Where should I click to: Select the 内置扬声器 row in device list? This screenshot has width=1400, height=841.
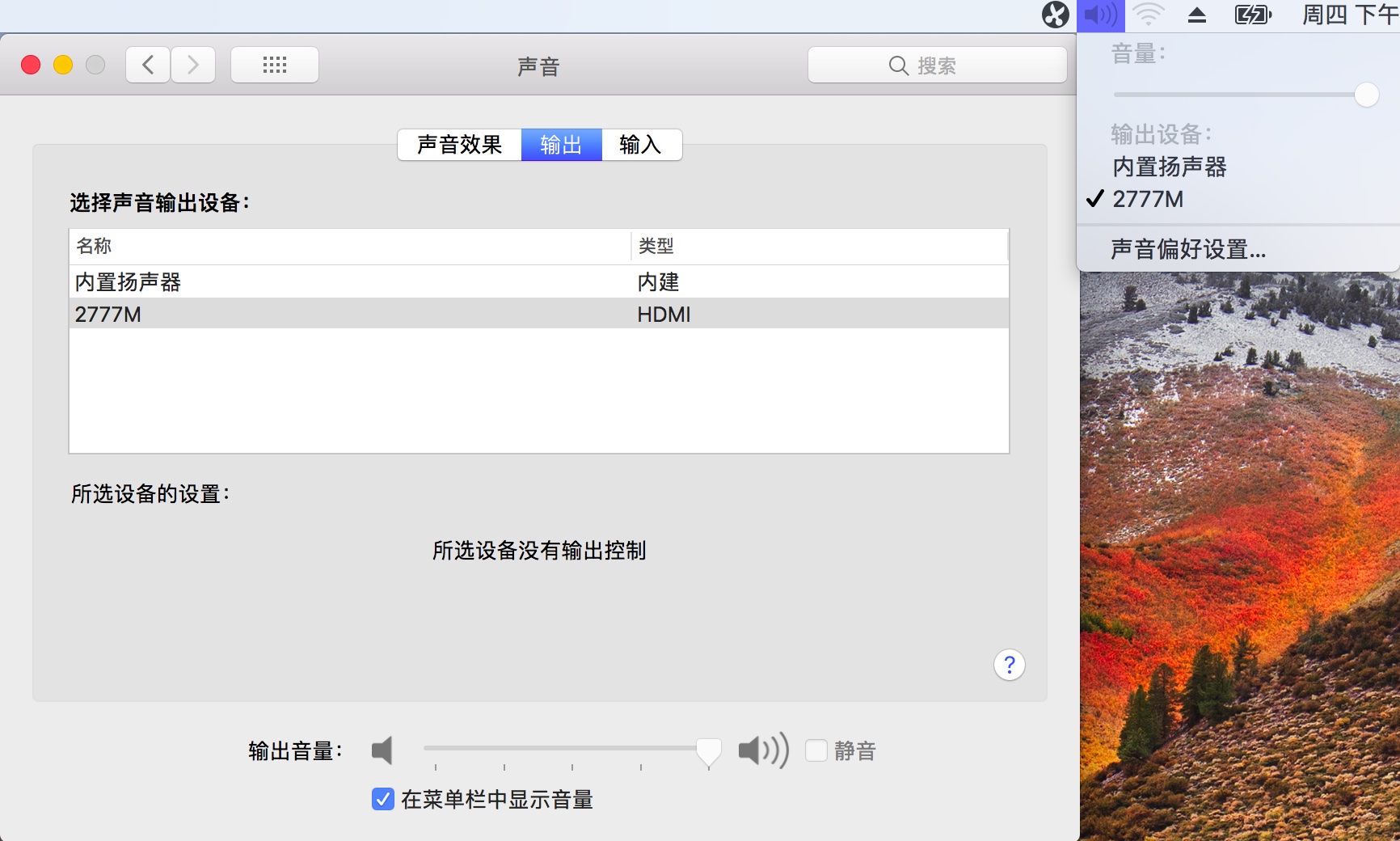tap(539, 281)
